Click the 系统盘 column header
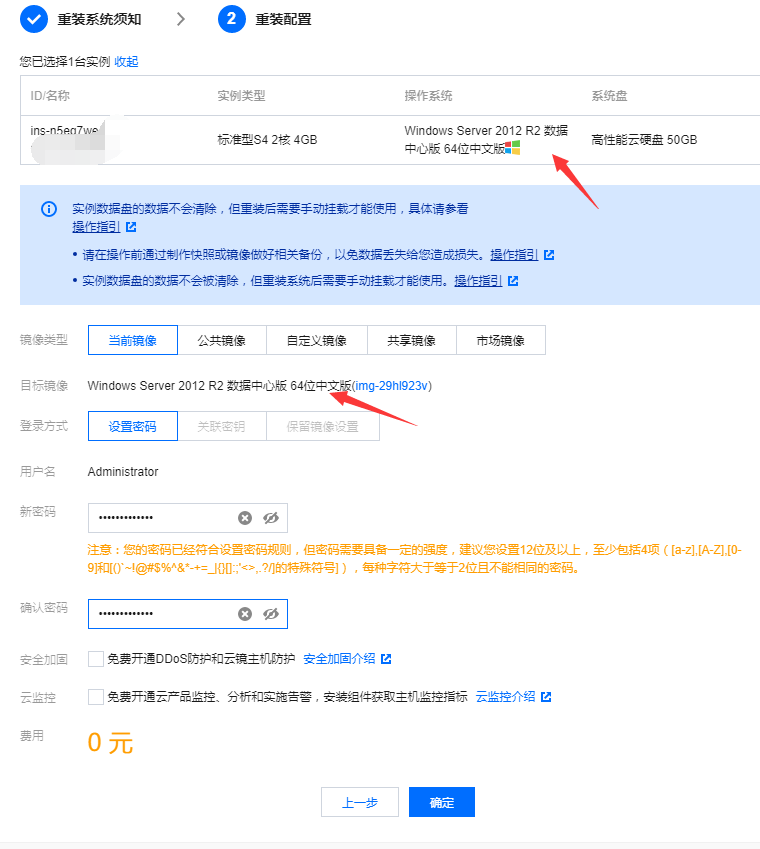This screenshot has height=849, width=760. (609, 96)
